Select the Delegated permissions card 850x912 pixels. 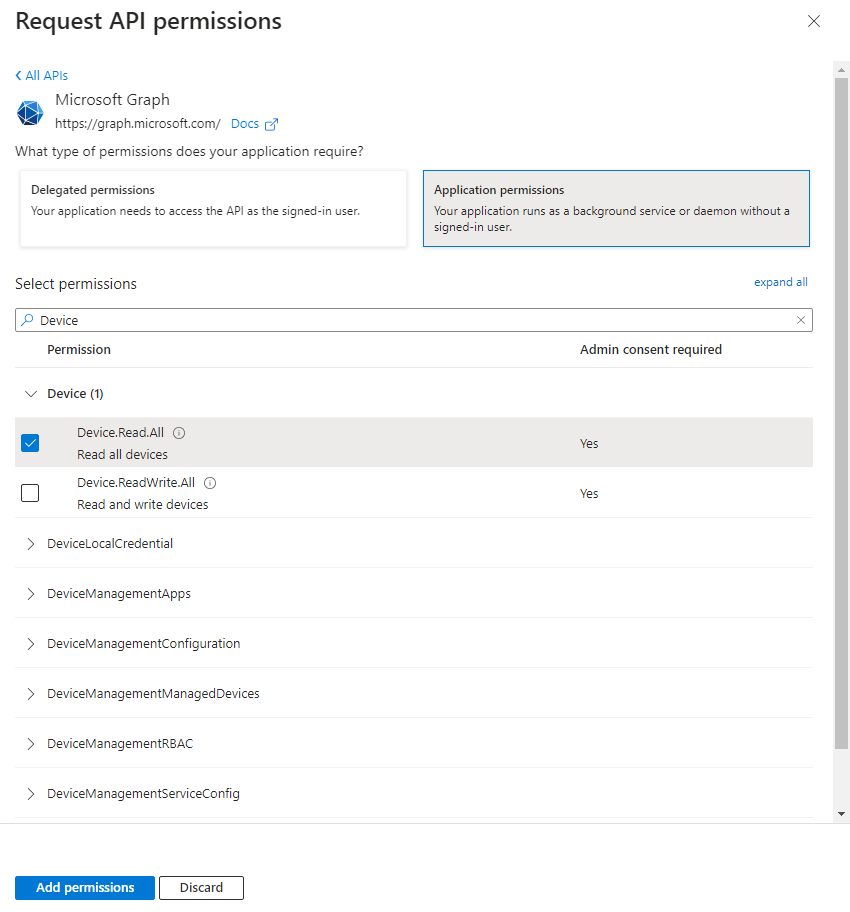(213, 208)
